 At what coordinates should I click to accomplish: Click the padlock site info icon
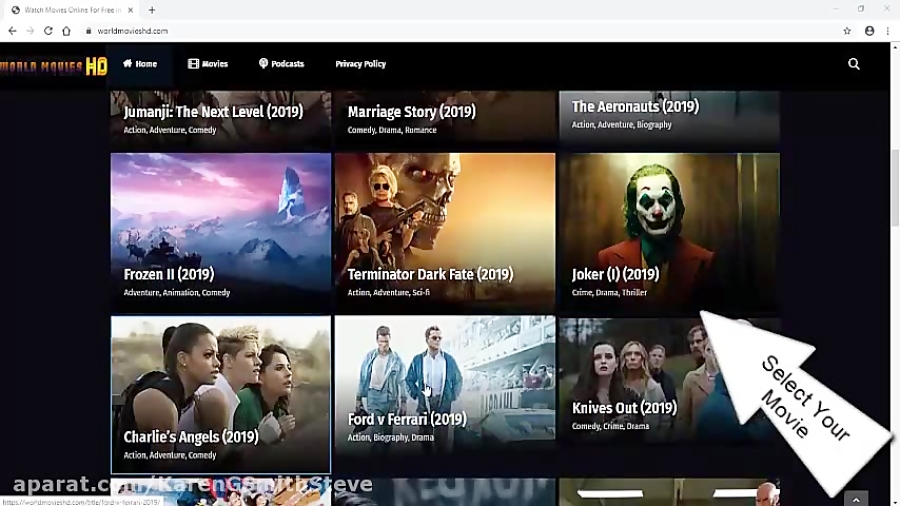(x=88, y=31)
